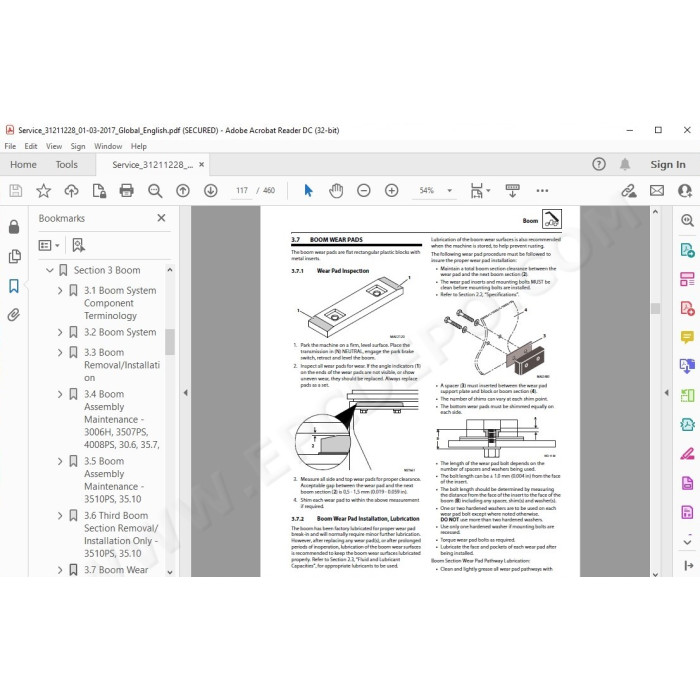View security lock settings panel
Image resolution: width=700 pixels, height=700 pixels.
click(x=14, y=227)
